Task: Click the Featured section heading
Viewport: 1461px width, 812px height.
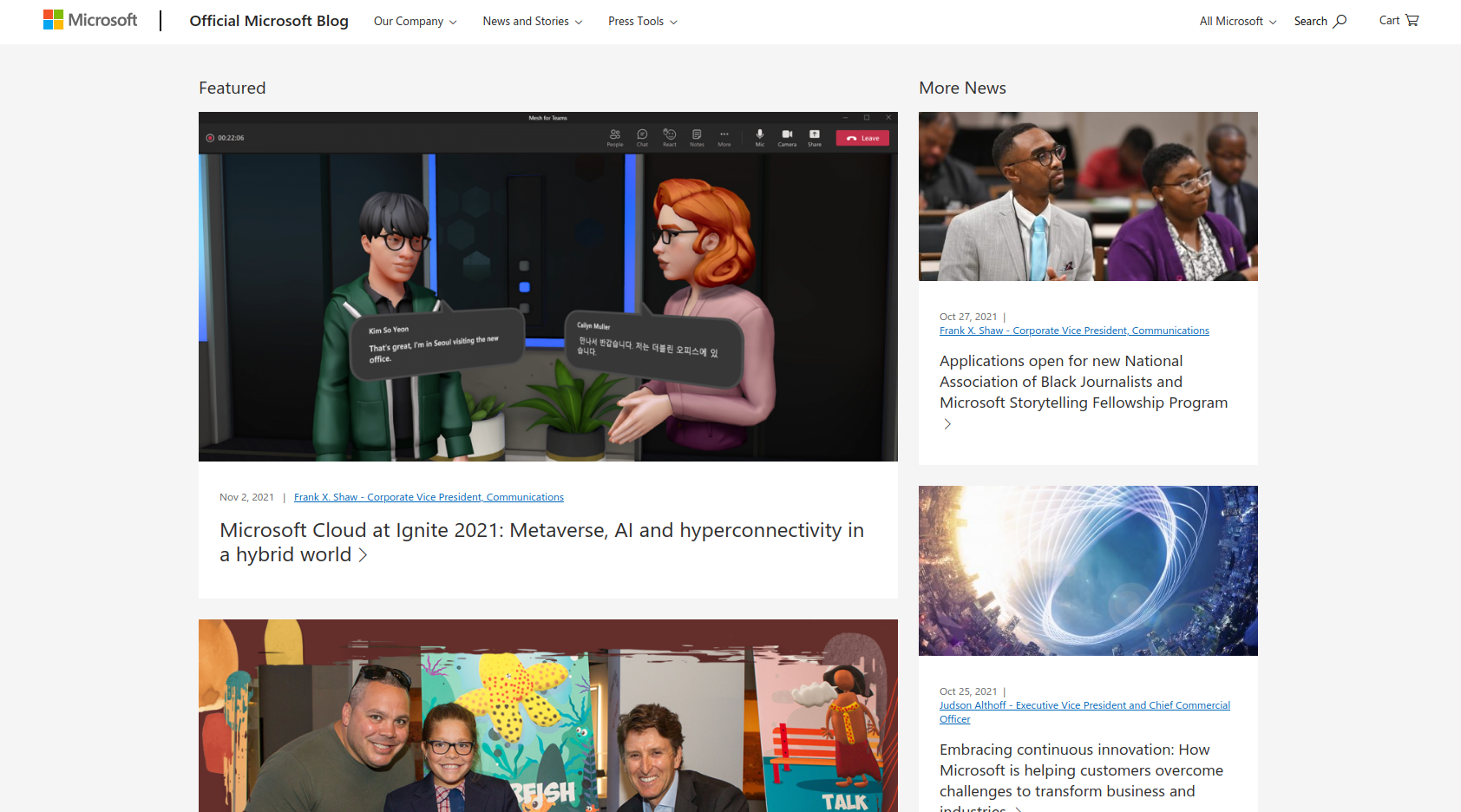Action: (233, 88)
